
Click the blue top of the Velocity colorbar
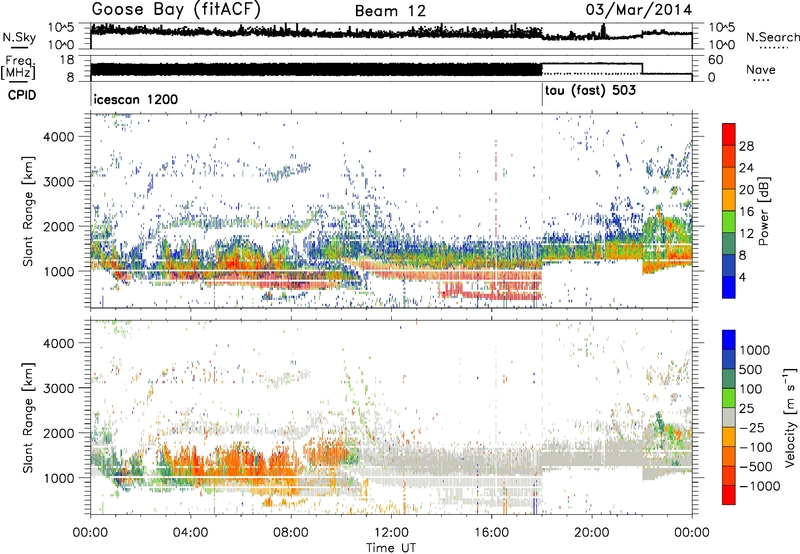(729, 340)
